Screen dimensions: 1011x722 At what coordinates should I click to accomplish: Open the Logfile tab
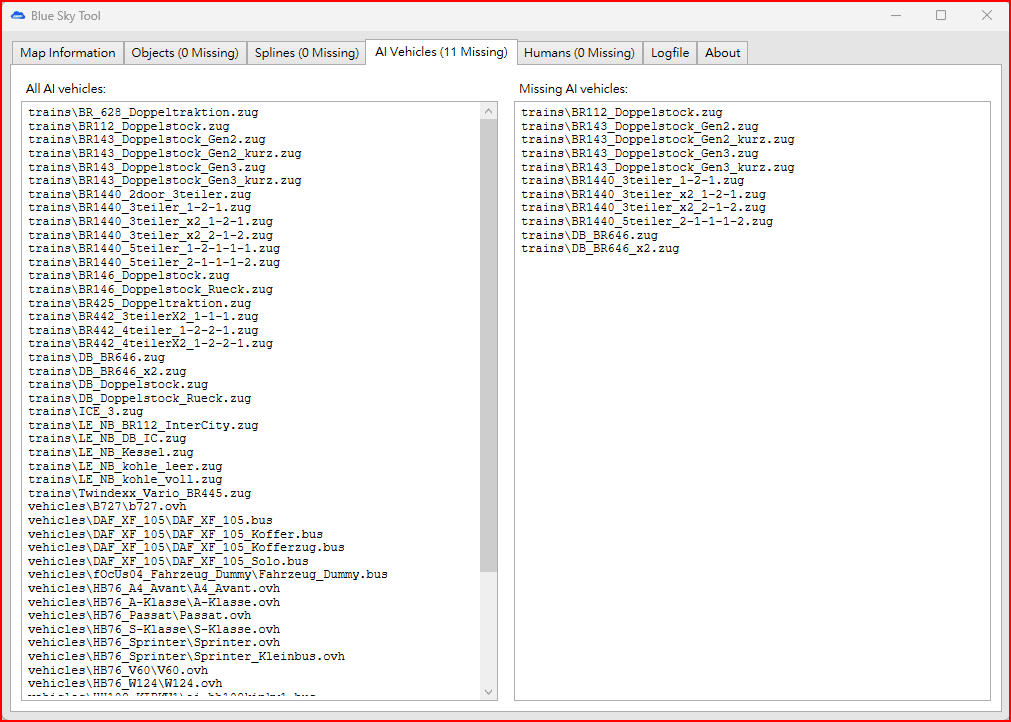[670, 53]
